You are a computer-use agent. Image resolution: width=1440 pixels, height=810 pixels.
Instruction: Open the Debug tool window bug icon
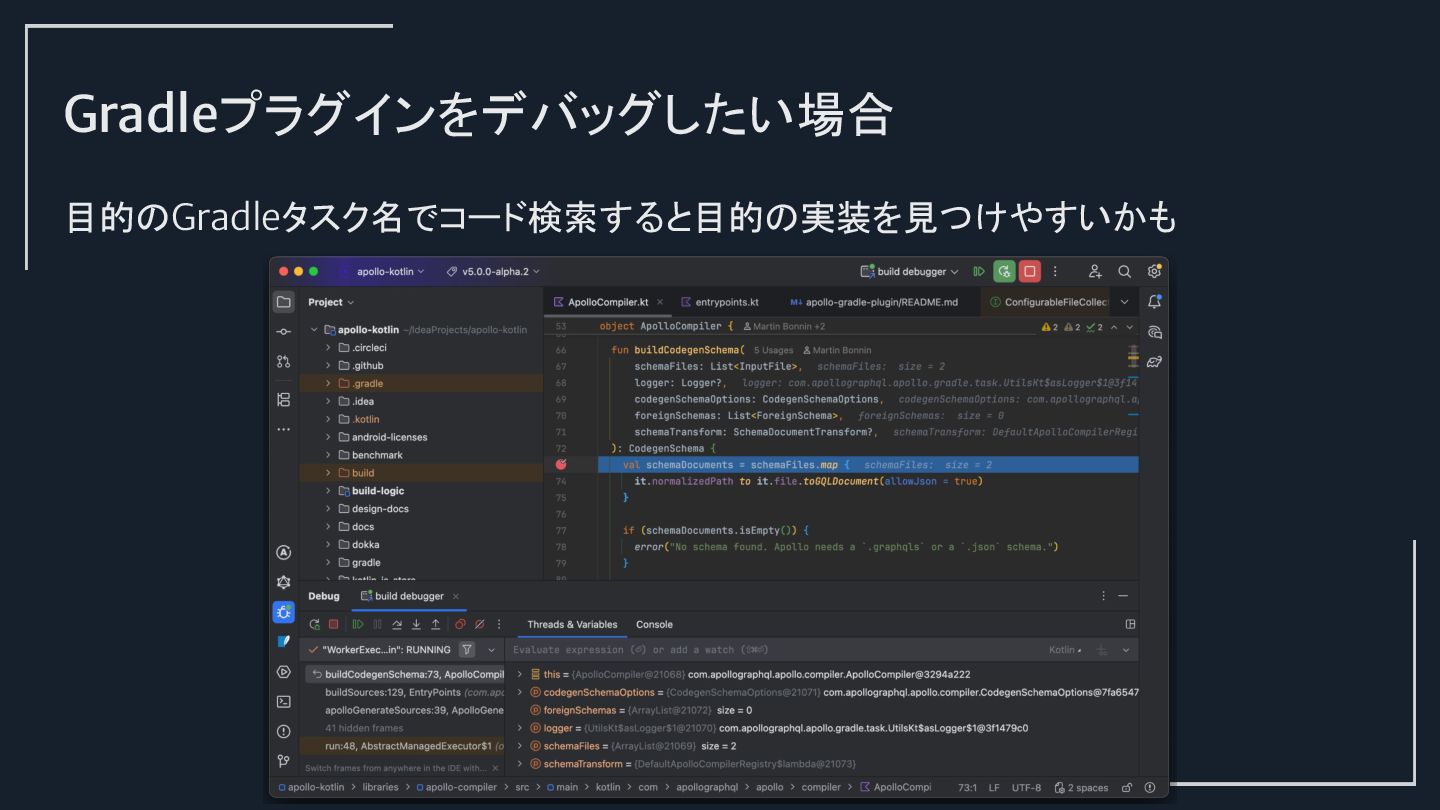(284, 612)
